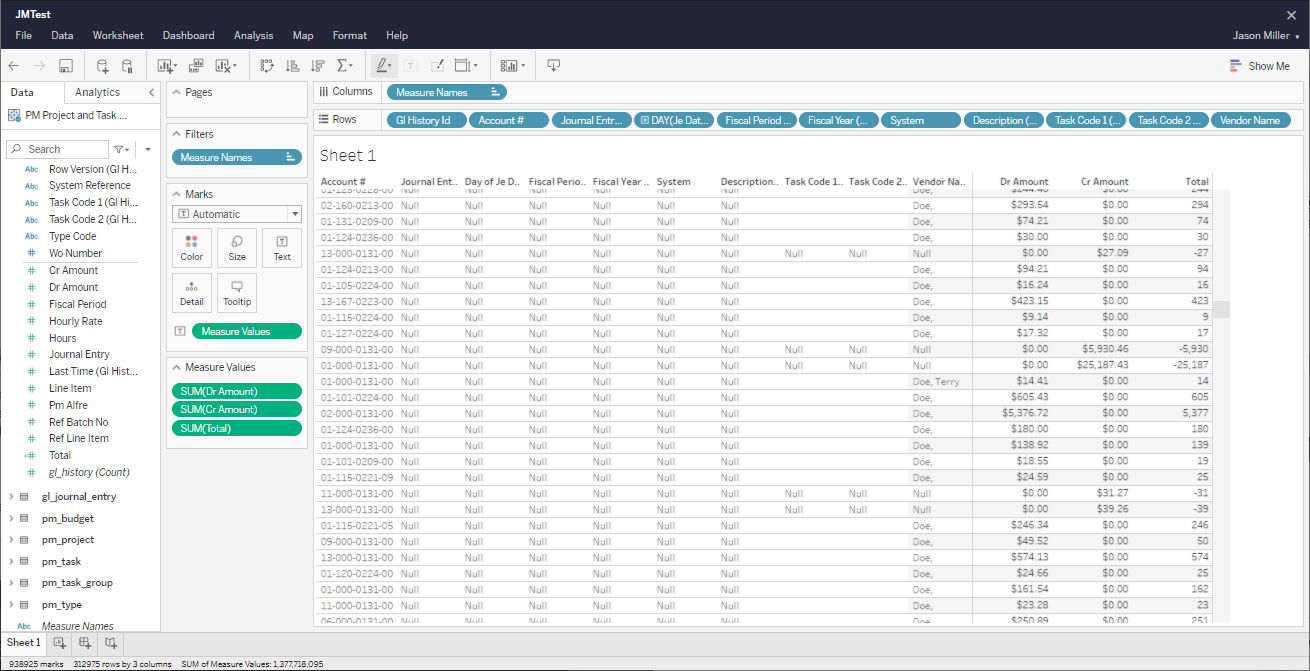Screen dimensions: 1310x671
Task: Open the field filter funnel dropdown
Action: click(121, 149)
